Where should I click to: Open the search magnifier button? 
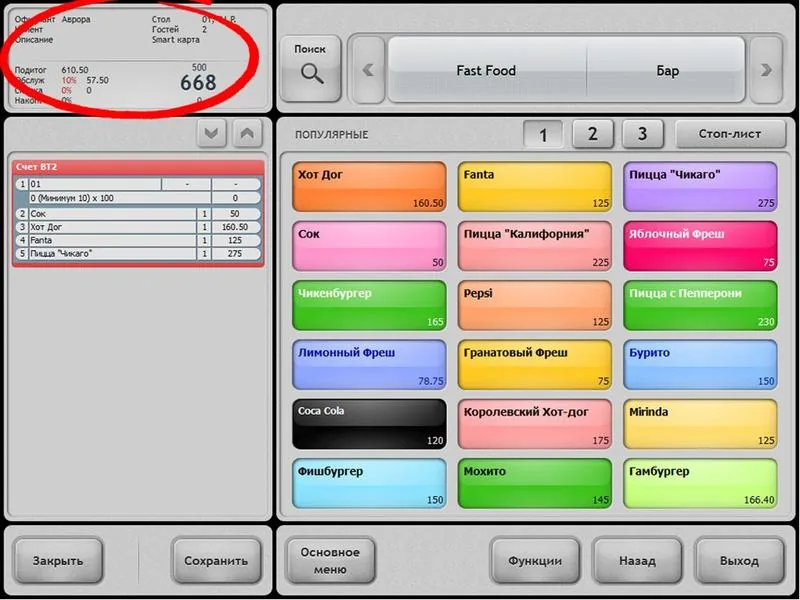(x=312, y=66)
